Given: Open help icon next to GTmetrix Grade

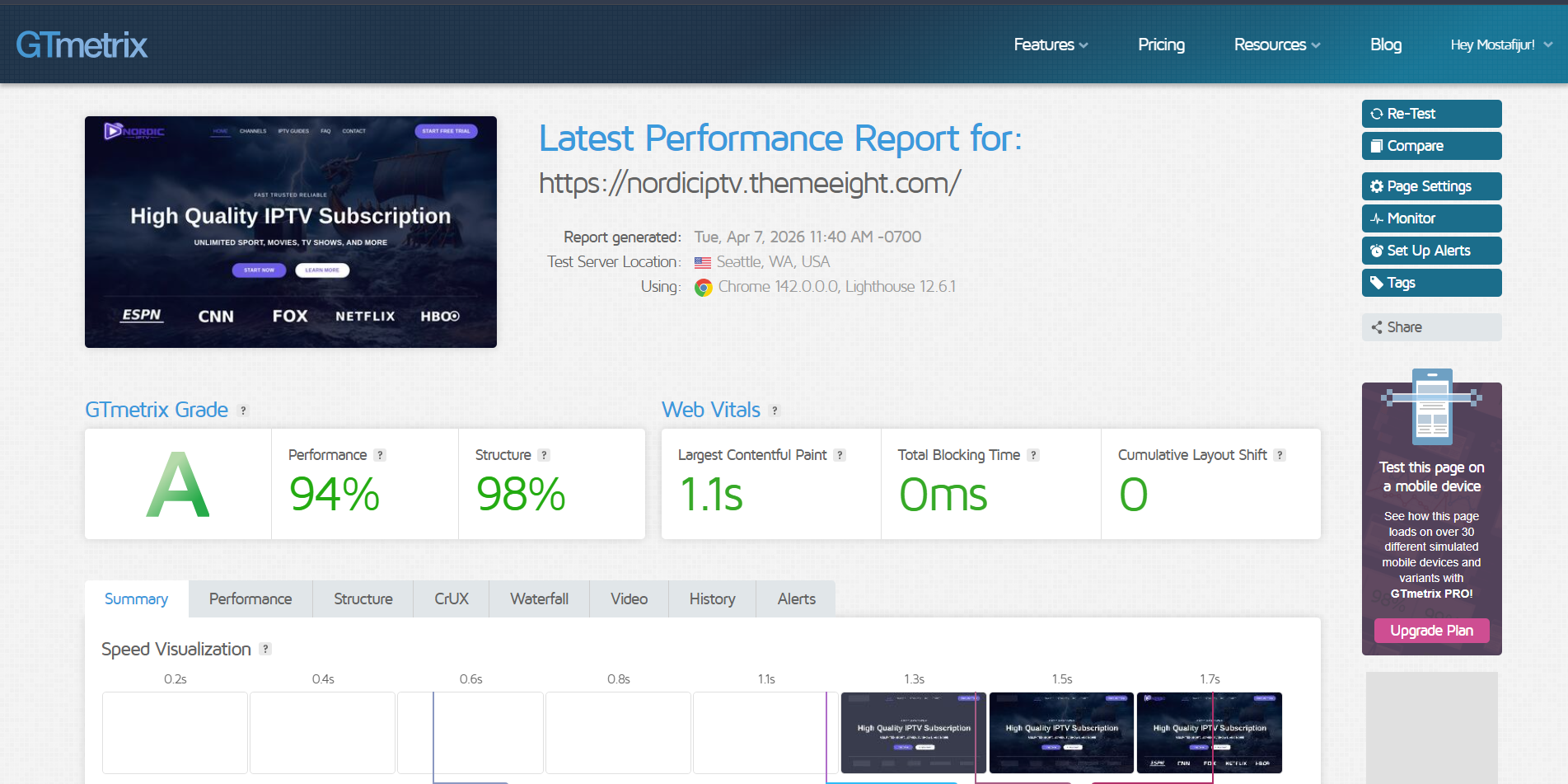Looking at the screenshot, I should [x=243, y=411].
